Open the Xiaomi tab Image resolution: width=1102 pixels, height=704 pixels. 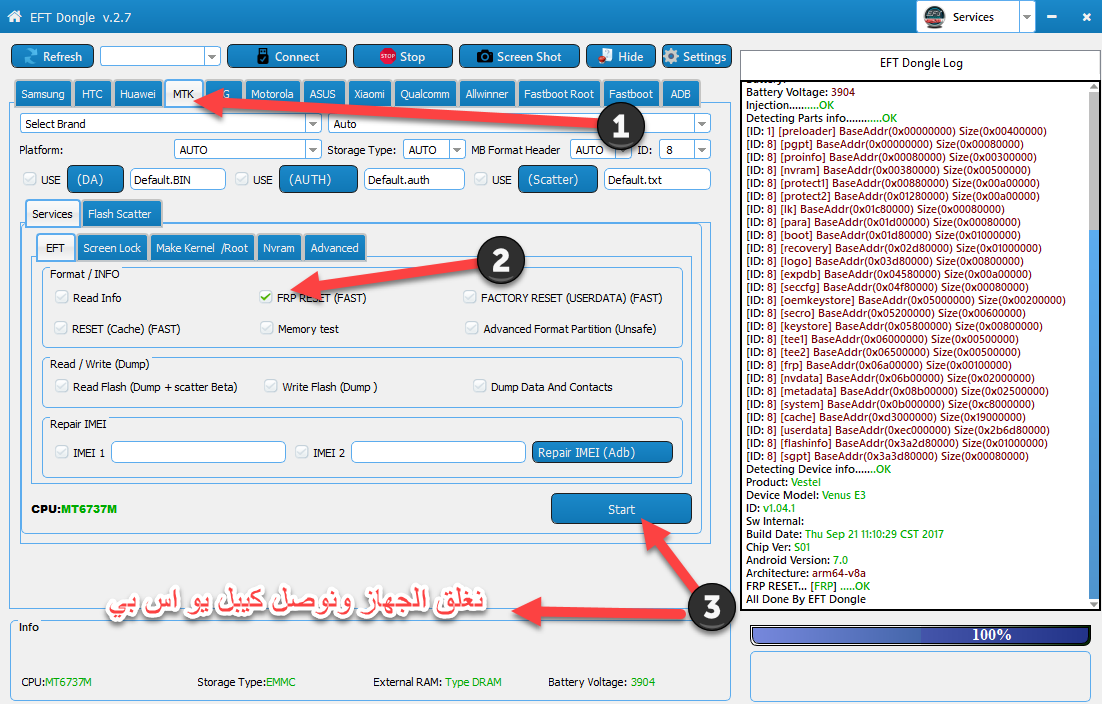[x=369, y=94]
